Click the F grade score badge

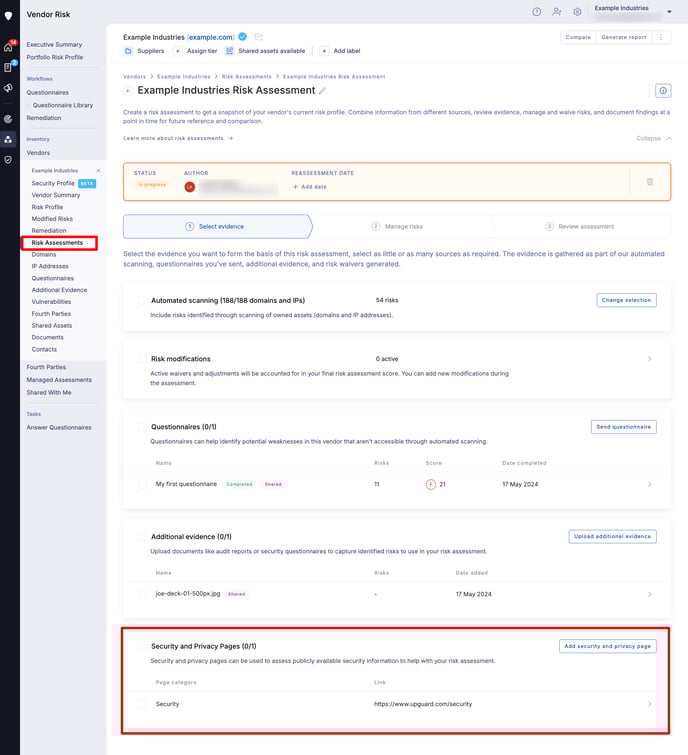(x=430, y=484)
